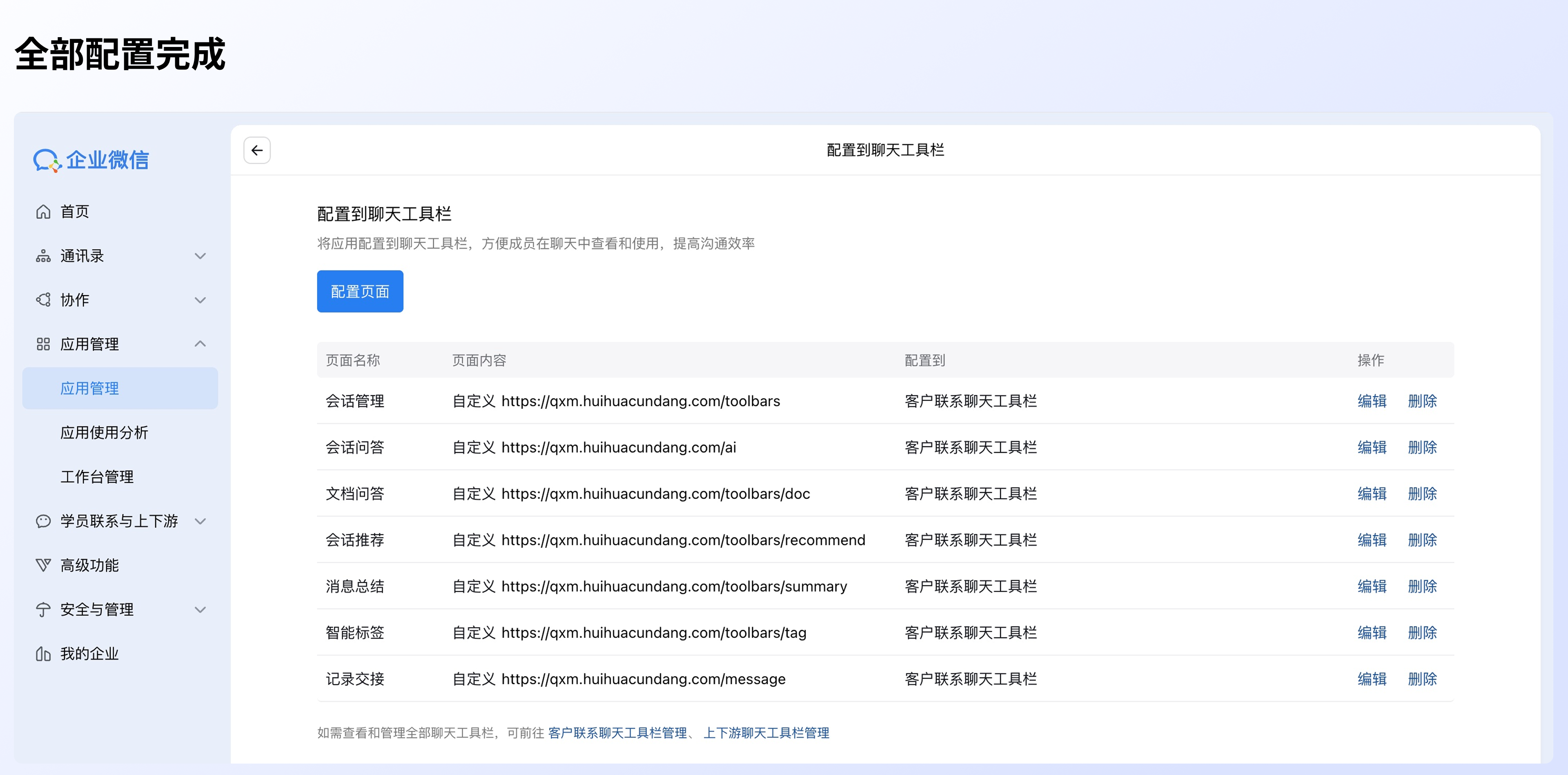Screen dimensions: 1568x775
Task: Open 客户联系聊天工具栏管理 link
Action: [617, 733]
